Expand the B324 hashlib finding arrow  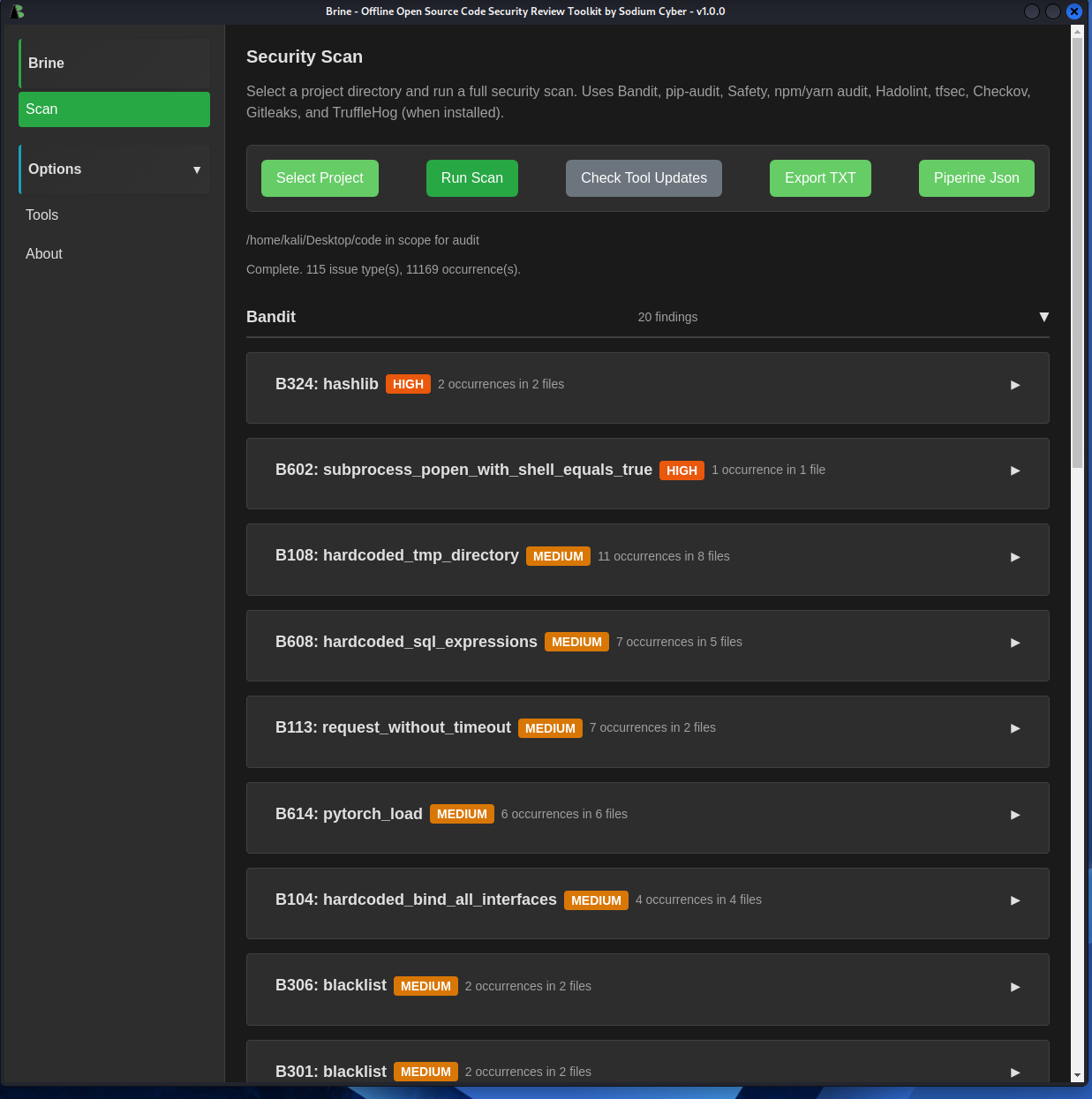point(1014,385)
